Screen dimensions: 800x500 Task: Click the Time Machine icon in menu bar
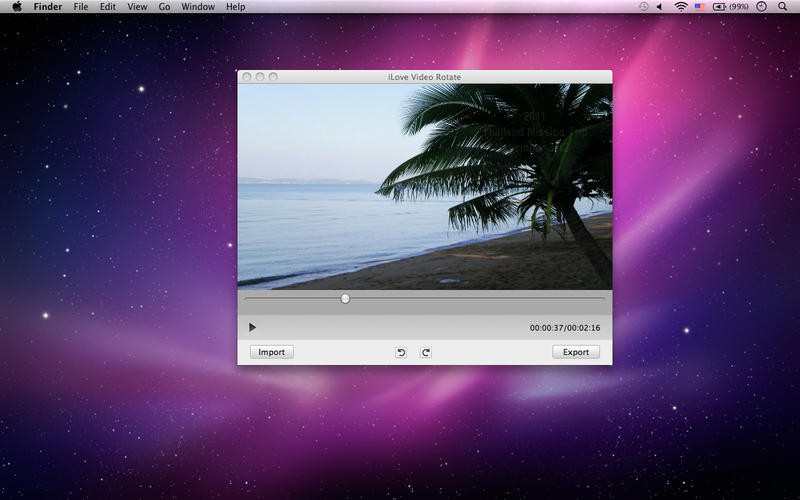click(x=644, y=7)
